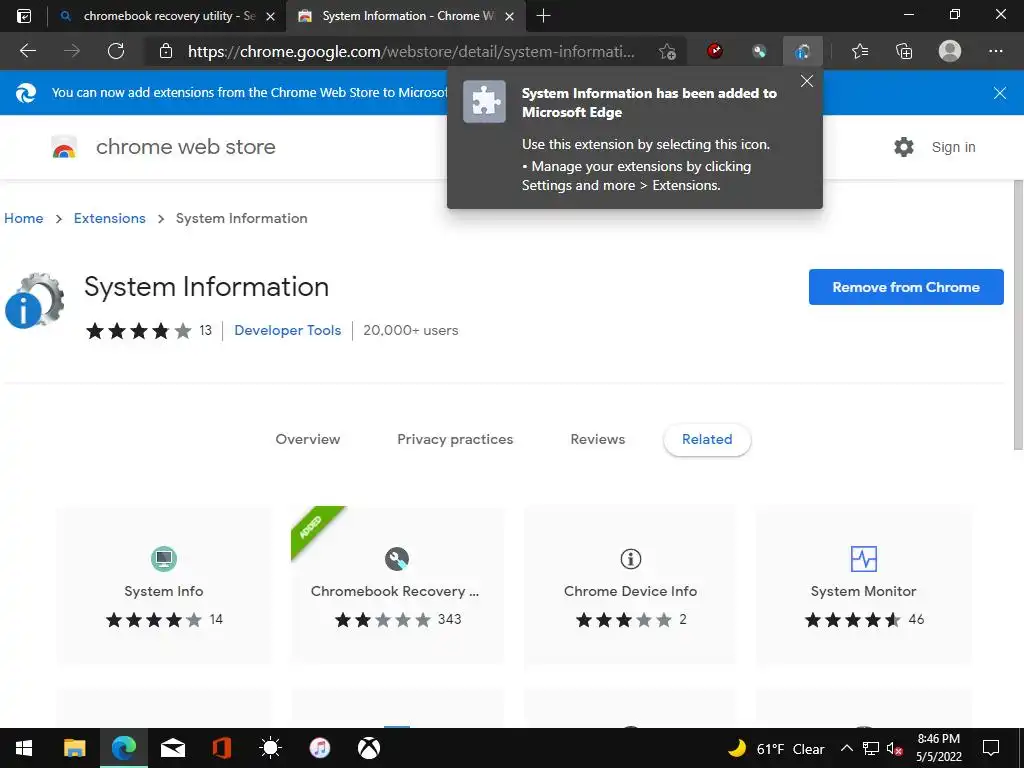Add this page to favorites star

[667, 51]
